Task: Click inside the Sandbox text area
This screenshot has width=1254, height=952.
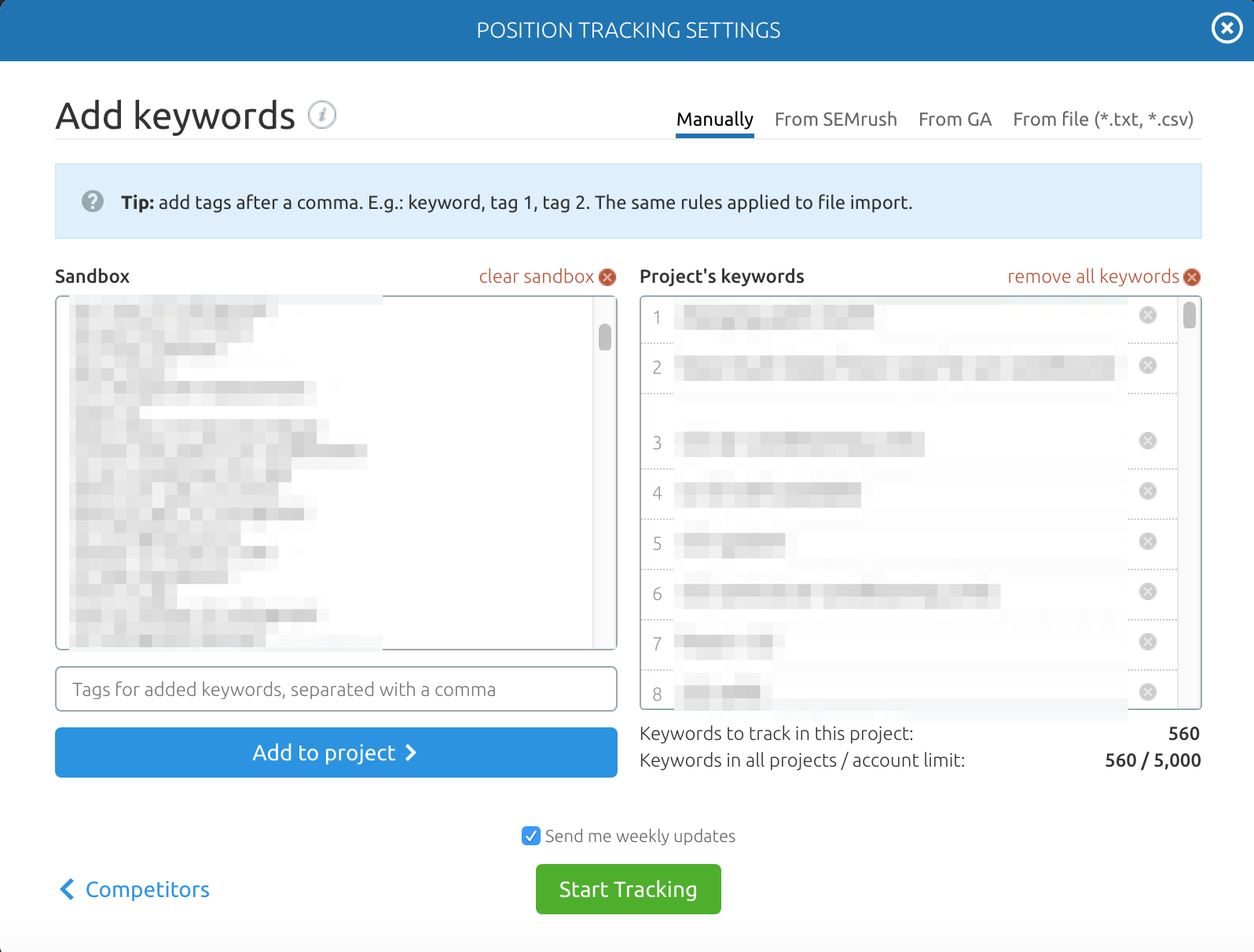Action: pos(336,473)
